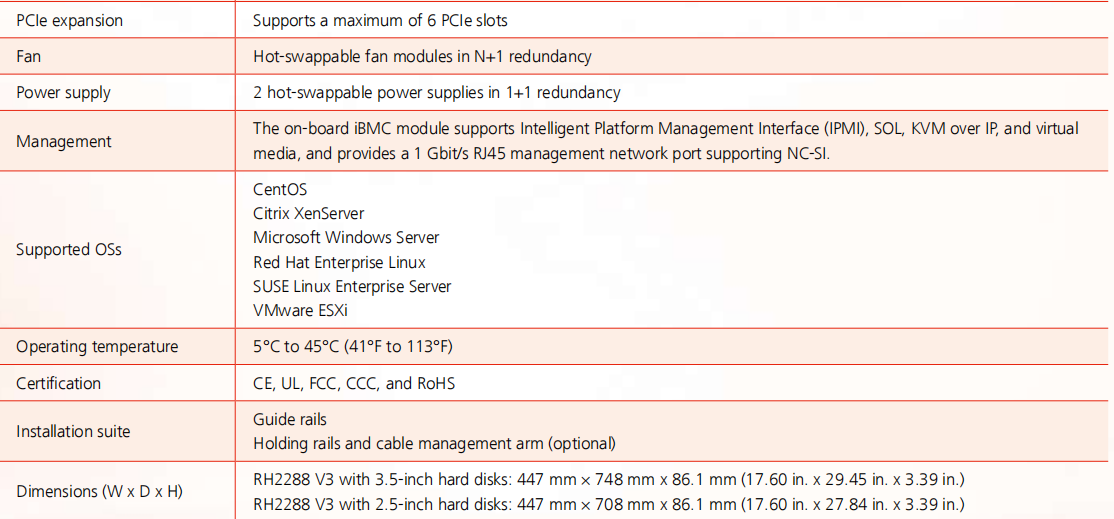Click the 3.5-inch hard disks dimensions line

608,480
